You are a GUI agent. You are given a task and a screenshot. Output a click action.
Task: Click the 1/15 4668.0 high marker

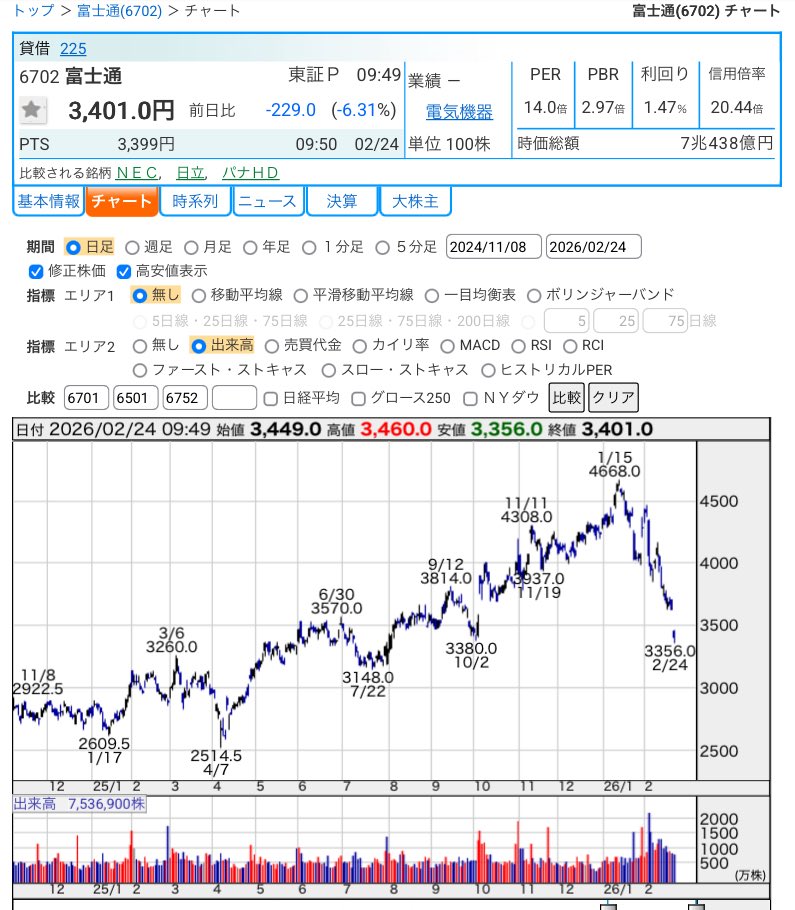[x=615, y=464]
